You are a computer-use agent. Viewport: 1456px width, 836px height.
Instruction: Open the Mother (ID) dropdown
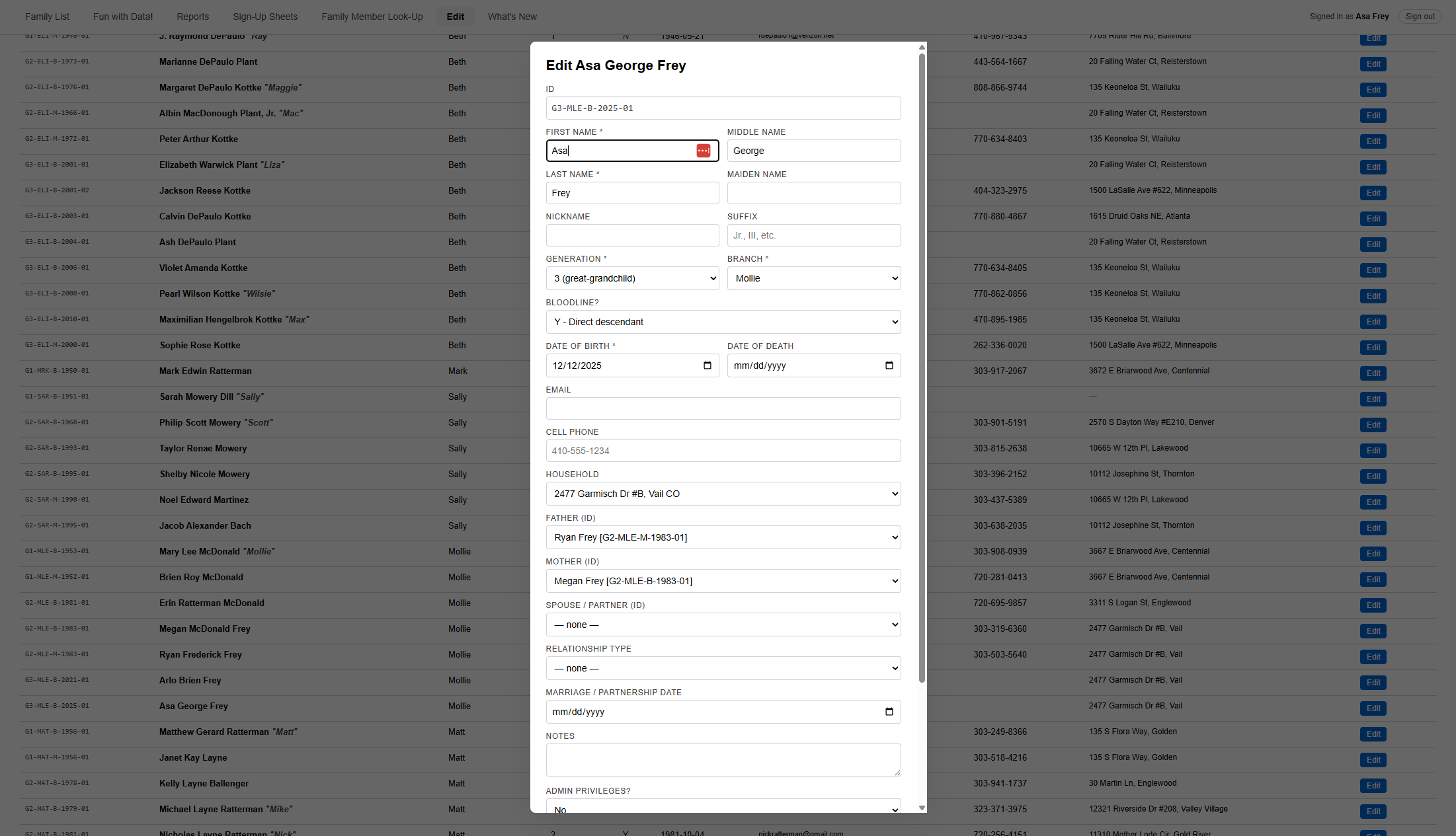723,581
